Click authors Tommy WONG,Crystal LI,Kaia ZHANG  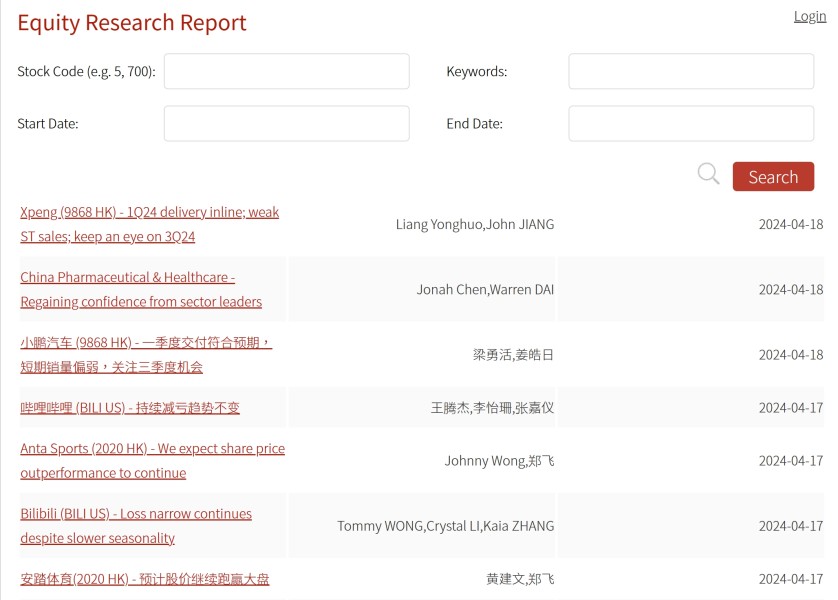point(445,526)
